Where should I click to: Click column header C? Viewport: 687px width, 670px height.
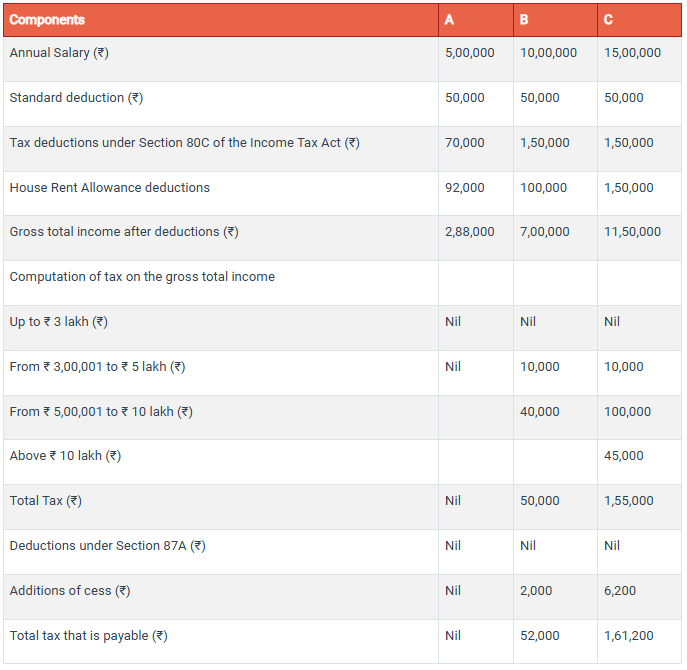click(x=609, y=20)
